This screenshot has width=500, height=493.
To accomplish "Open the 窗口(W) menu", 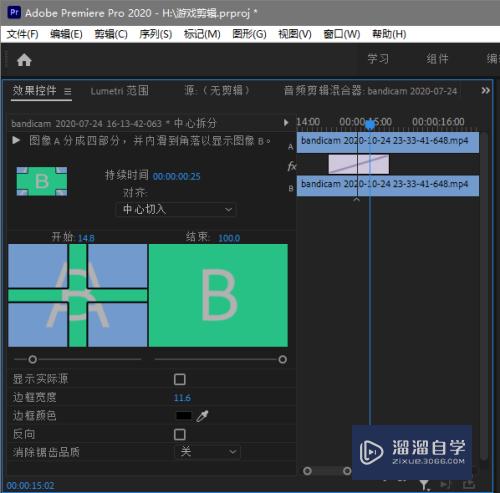I will coord(342,34).
